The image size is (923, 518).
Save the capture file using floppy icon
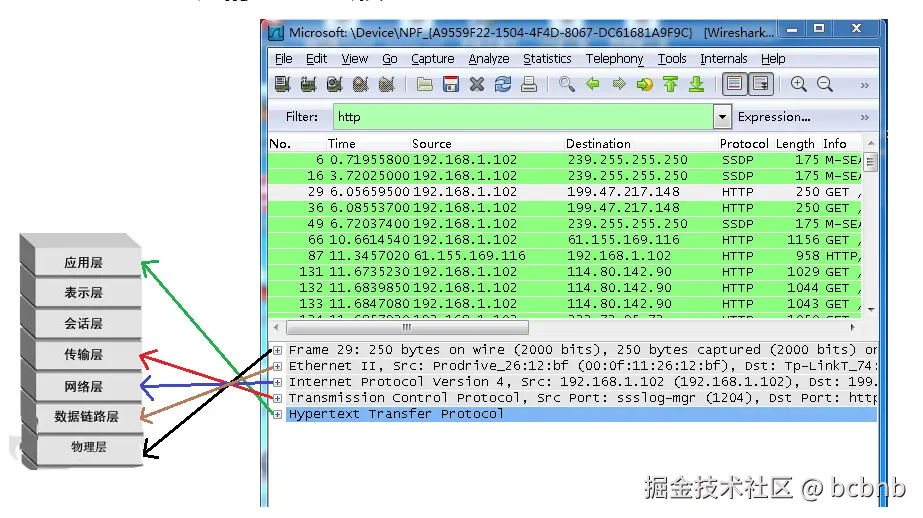451,84
